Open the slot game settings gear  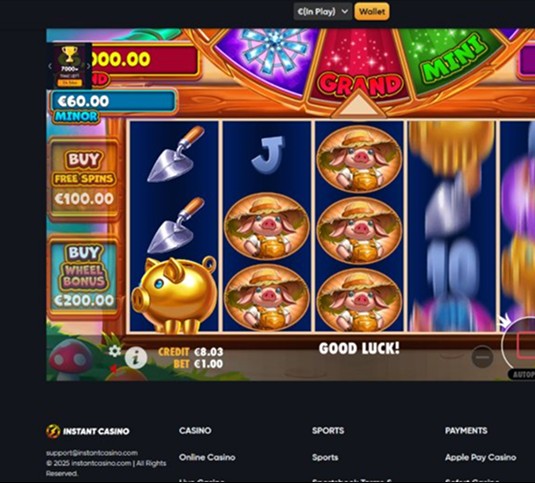click(x=115, y=351)
